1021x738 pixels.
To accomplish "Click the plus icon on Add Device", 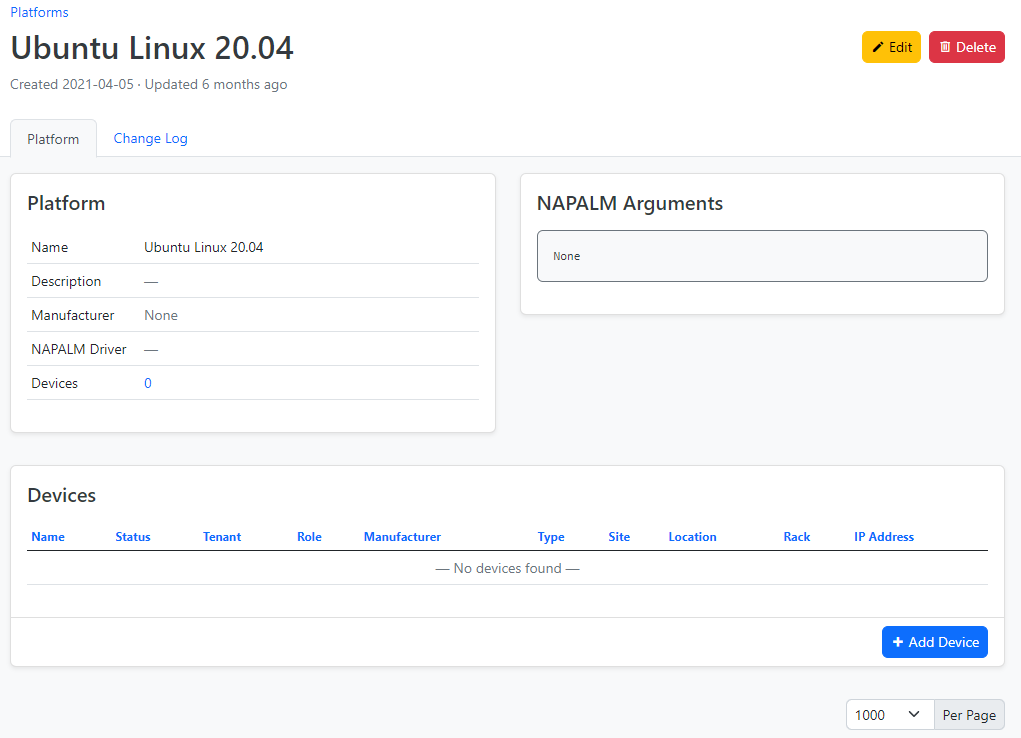I will coord(898,642).
